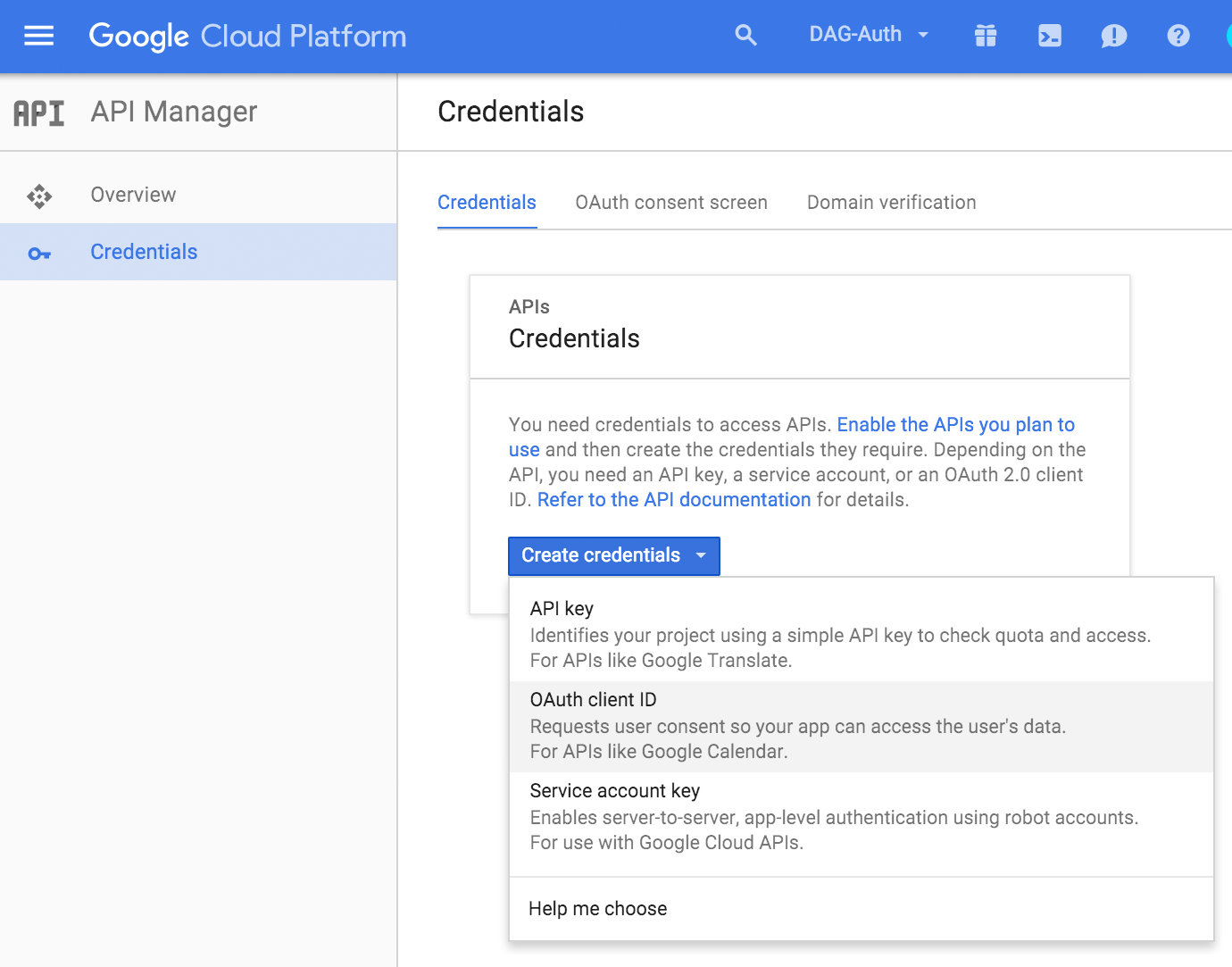1232x967 pixels.
Task: Open help using the question mark icon
Action: point(1178,36)
